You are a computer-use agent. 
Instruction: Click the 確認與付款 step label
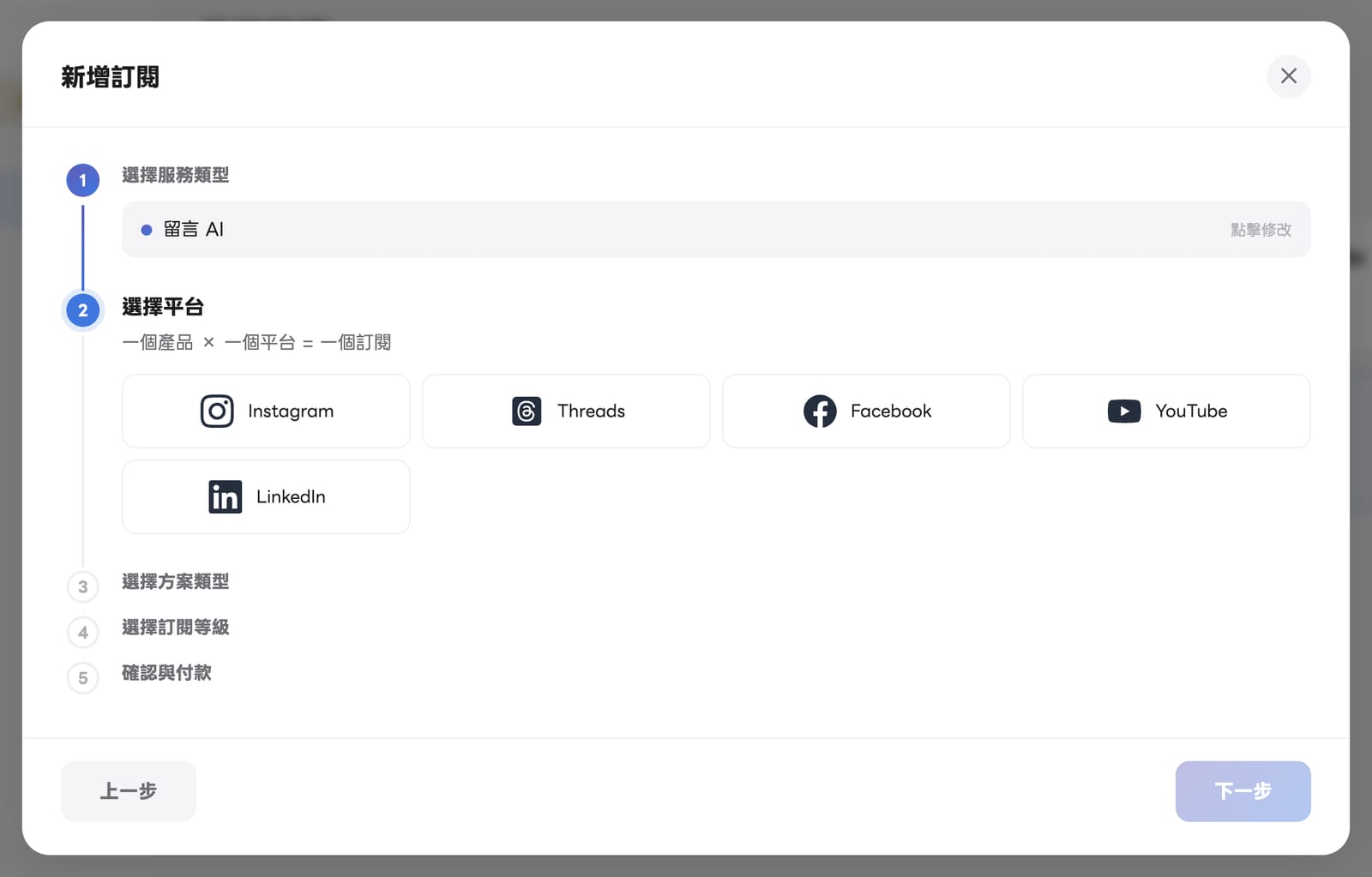click(166, 673)
